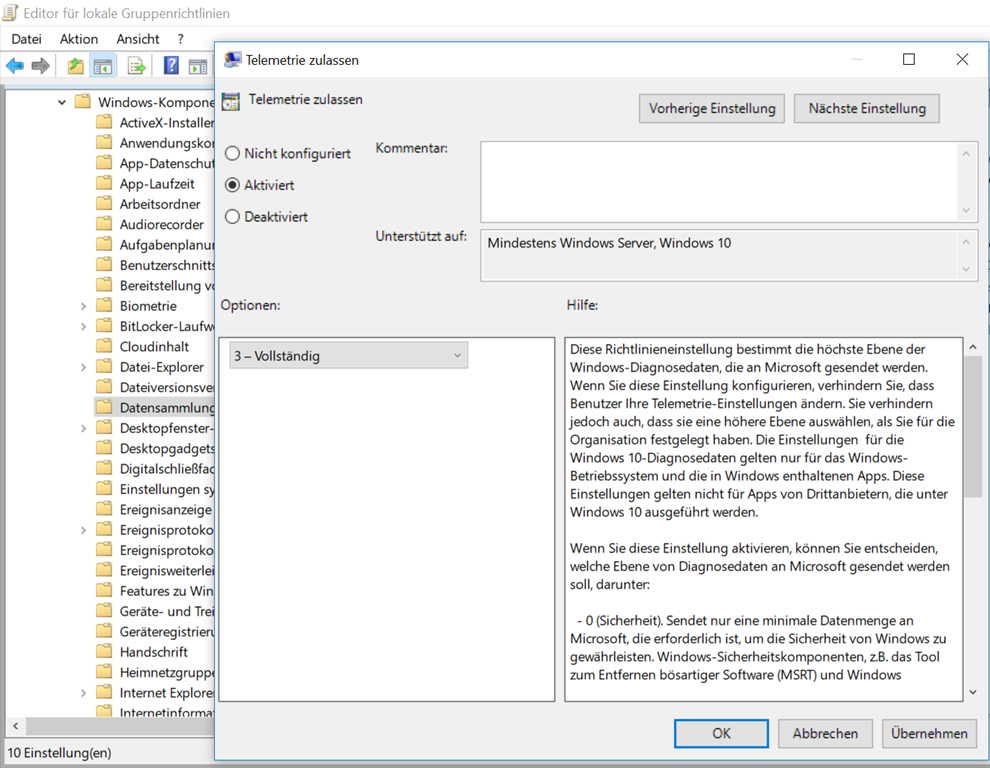Click the tree pane scroll-left arrow
Image resolution: width=990 pixels, height=768 pixels.
(x=15, y=726)
